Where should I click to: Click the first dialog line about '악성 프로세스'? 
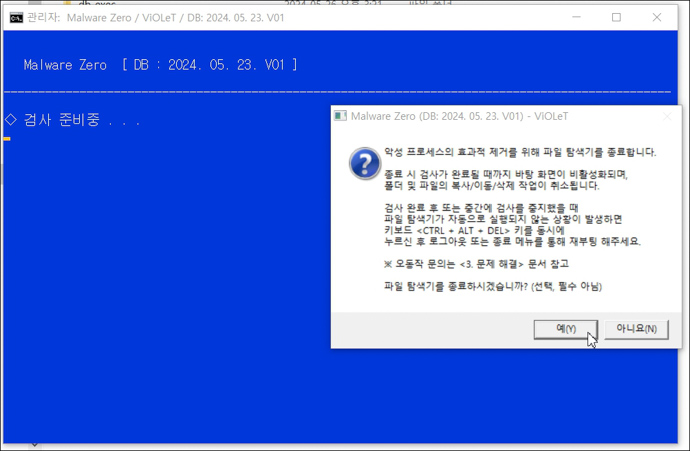[520, 152]
